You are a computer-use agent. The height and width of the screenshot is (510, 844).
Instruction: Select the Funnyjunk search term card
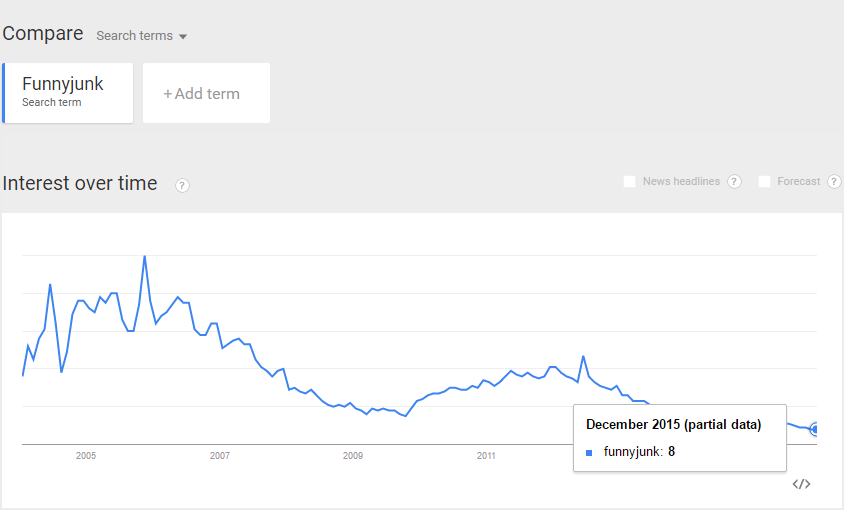pos(68,93)
